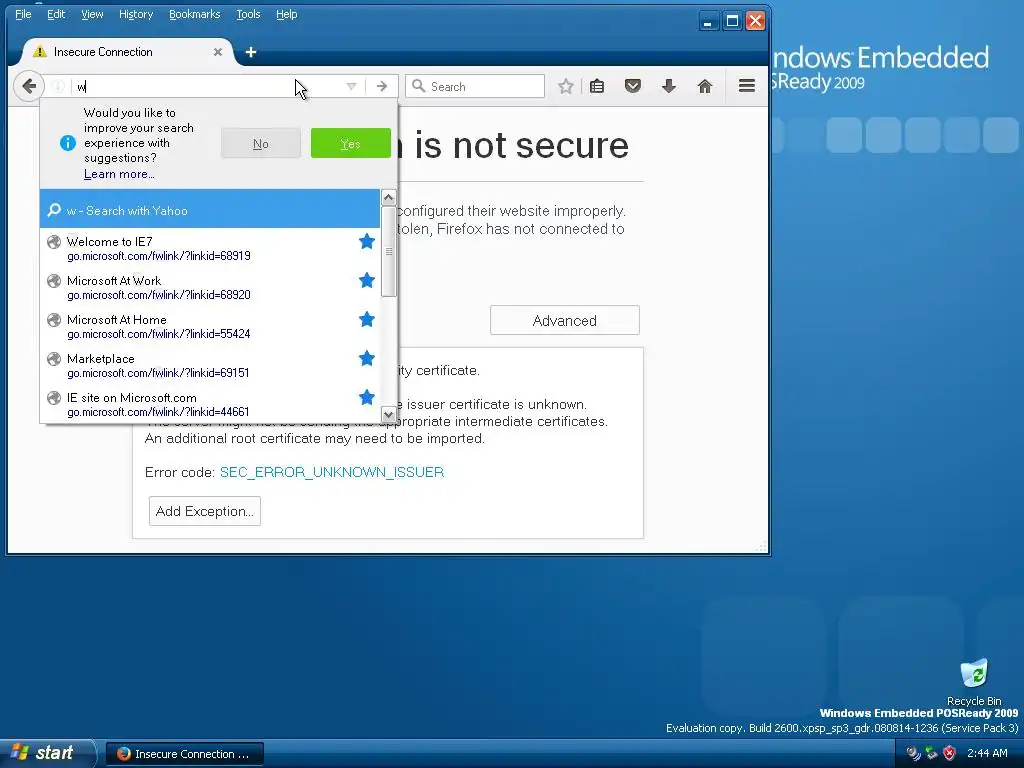This screenshot has width=1024, height=768.
Task: Open the Bookmarks menu
Action: point(195,14)
